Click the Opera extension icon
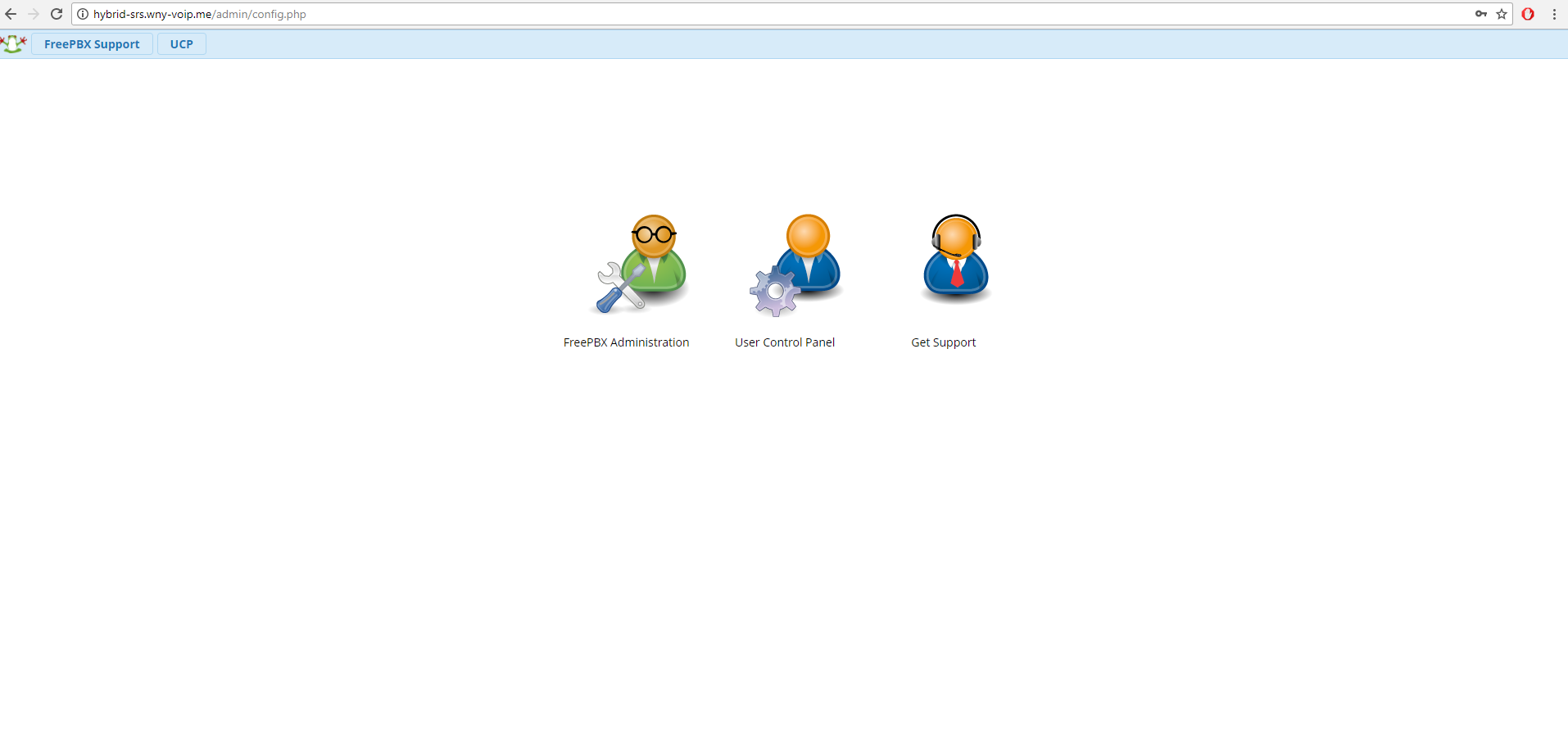The image size is (1568, 752). tap(1528, 14)
